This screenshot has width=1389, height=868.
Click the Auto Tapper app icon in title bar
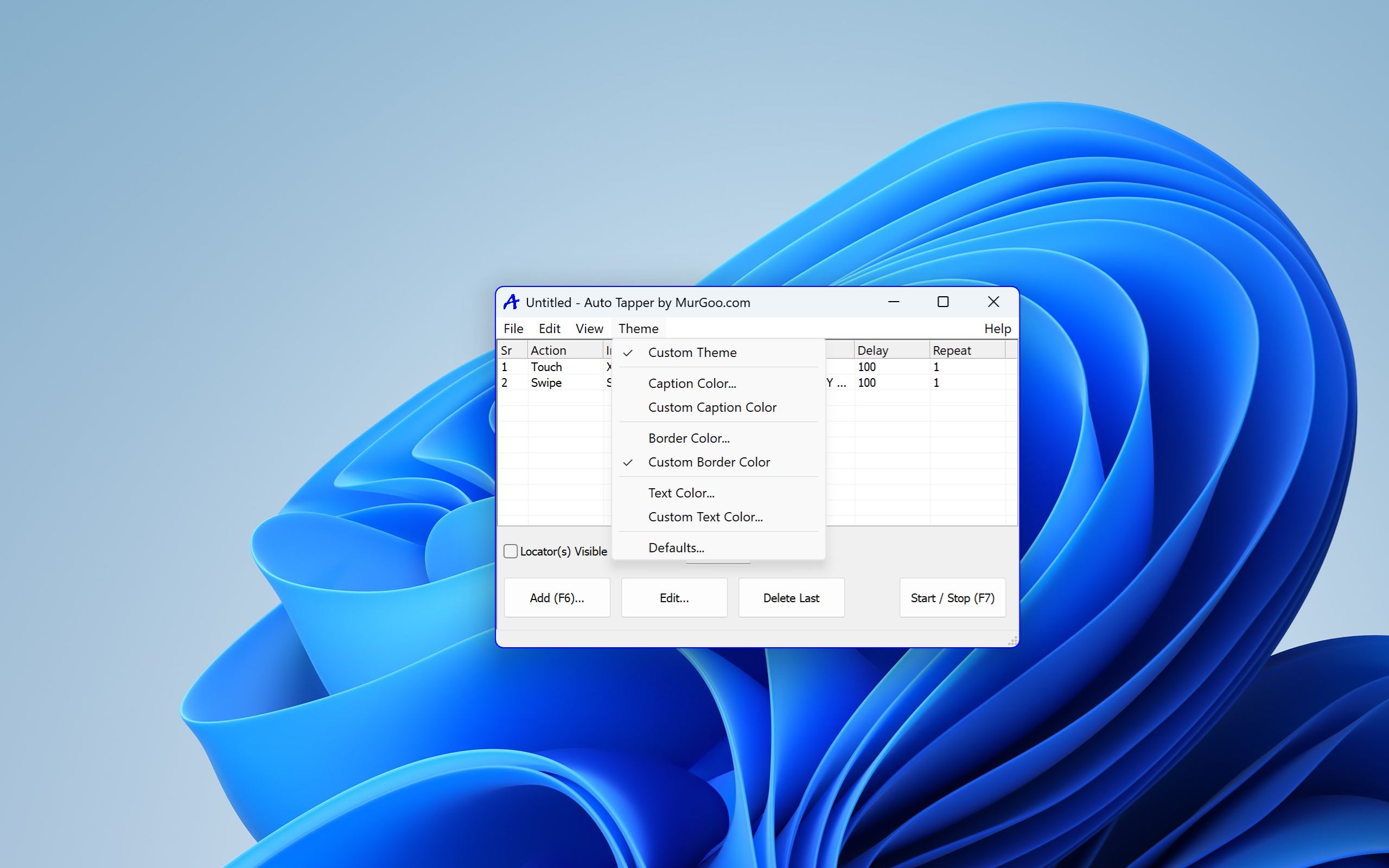[x=511, y=302]
